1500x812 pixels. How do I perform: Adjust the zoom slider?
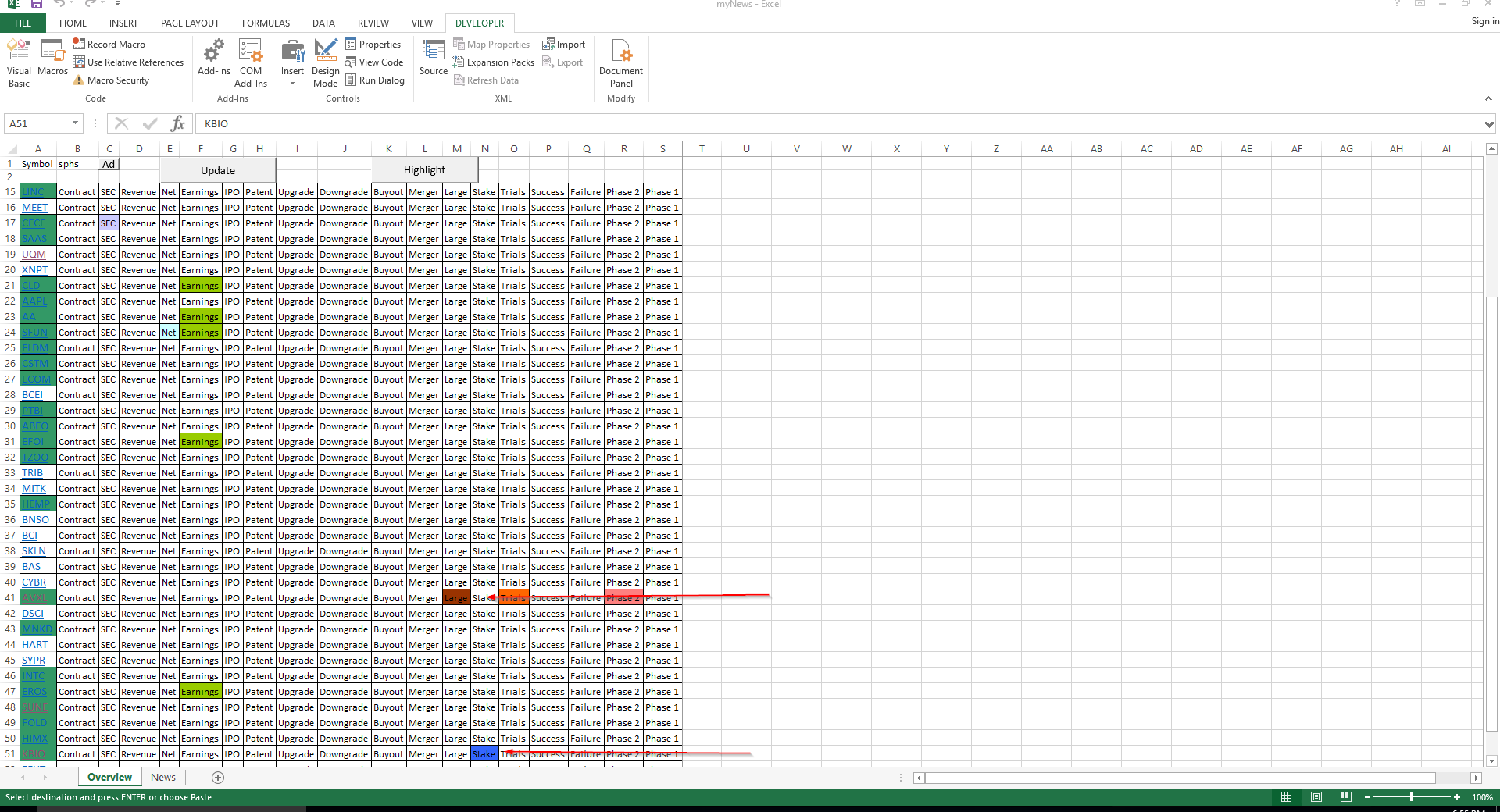pyautogui.click(x=1412, y=797)
